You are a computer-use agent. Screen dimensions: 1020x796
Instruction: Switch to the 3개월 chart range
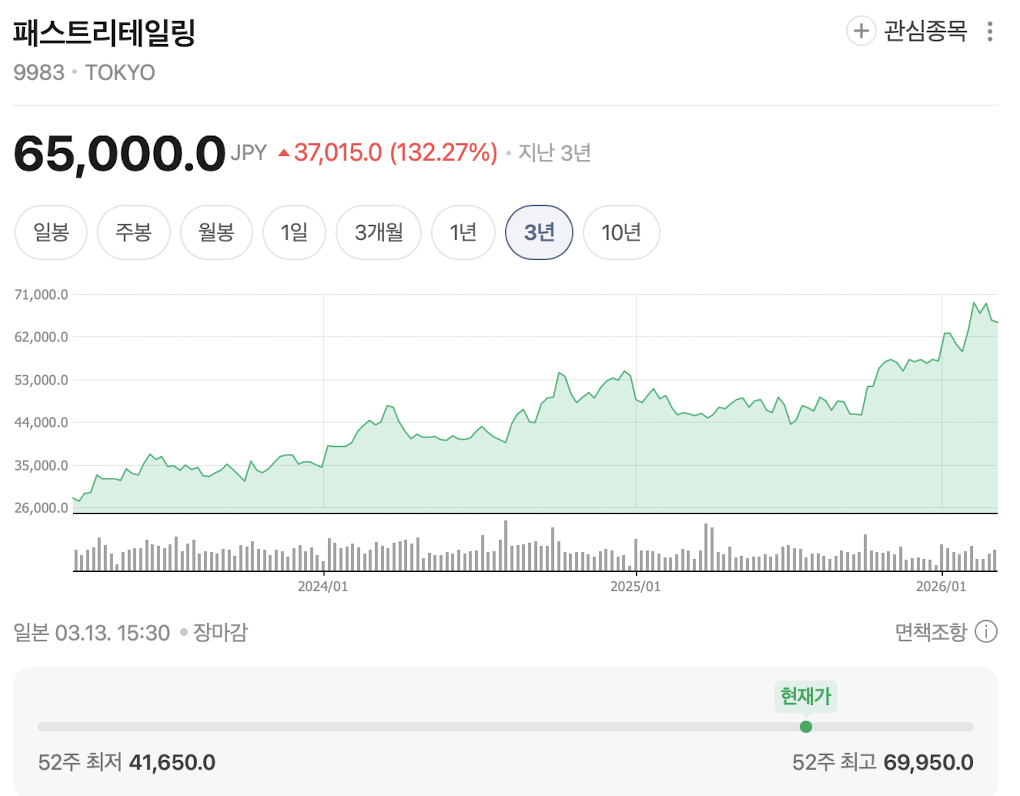coord(379,233)
